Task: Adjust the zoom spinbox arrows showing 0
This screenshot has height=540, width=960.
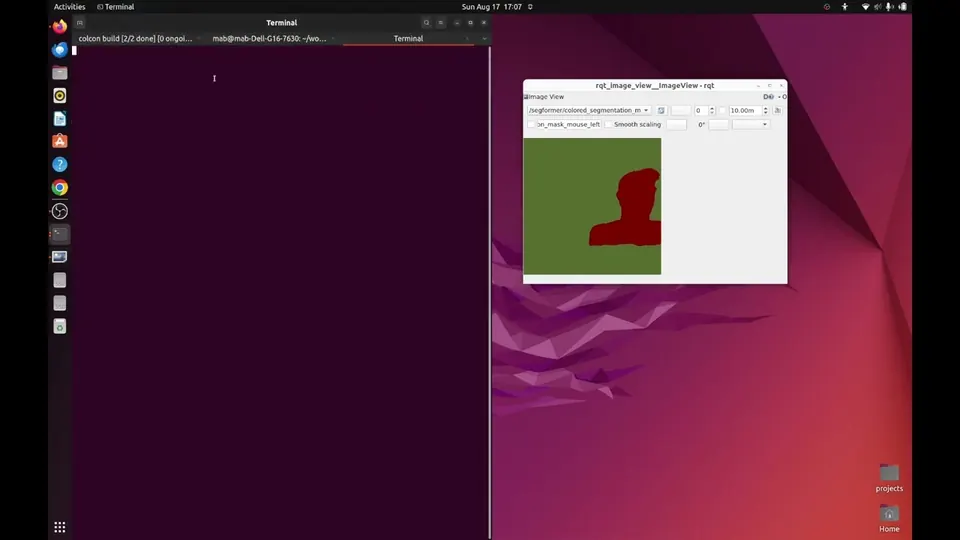Action: (x=711, y=111)
